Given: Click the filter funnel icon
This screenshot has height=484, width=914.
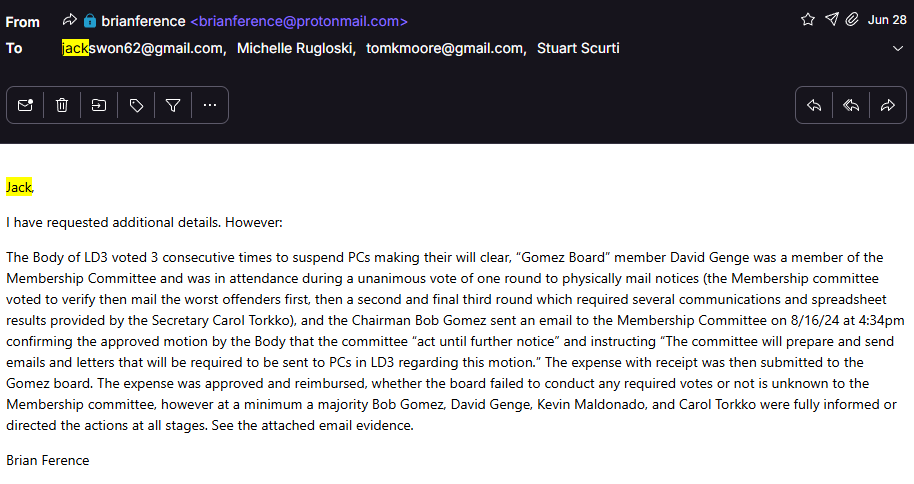Looking at the screenshot, I should click(173, 105).
